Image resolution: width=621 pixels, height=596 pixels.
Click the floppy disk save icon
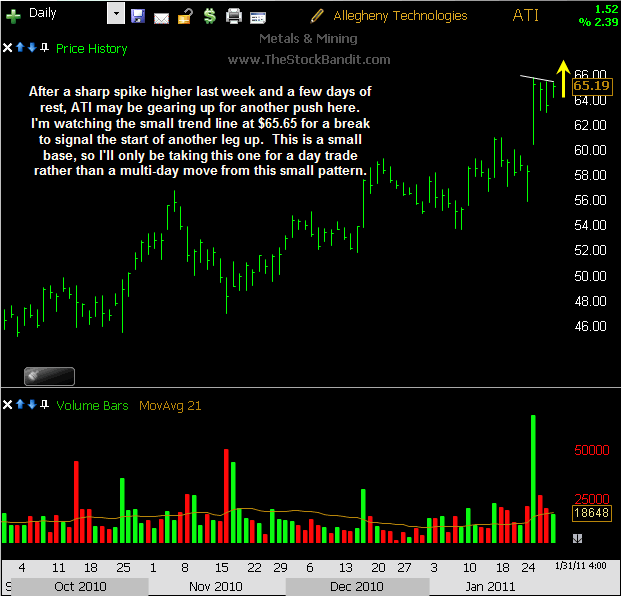[x=138, y=16]
